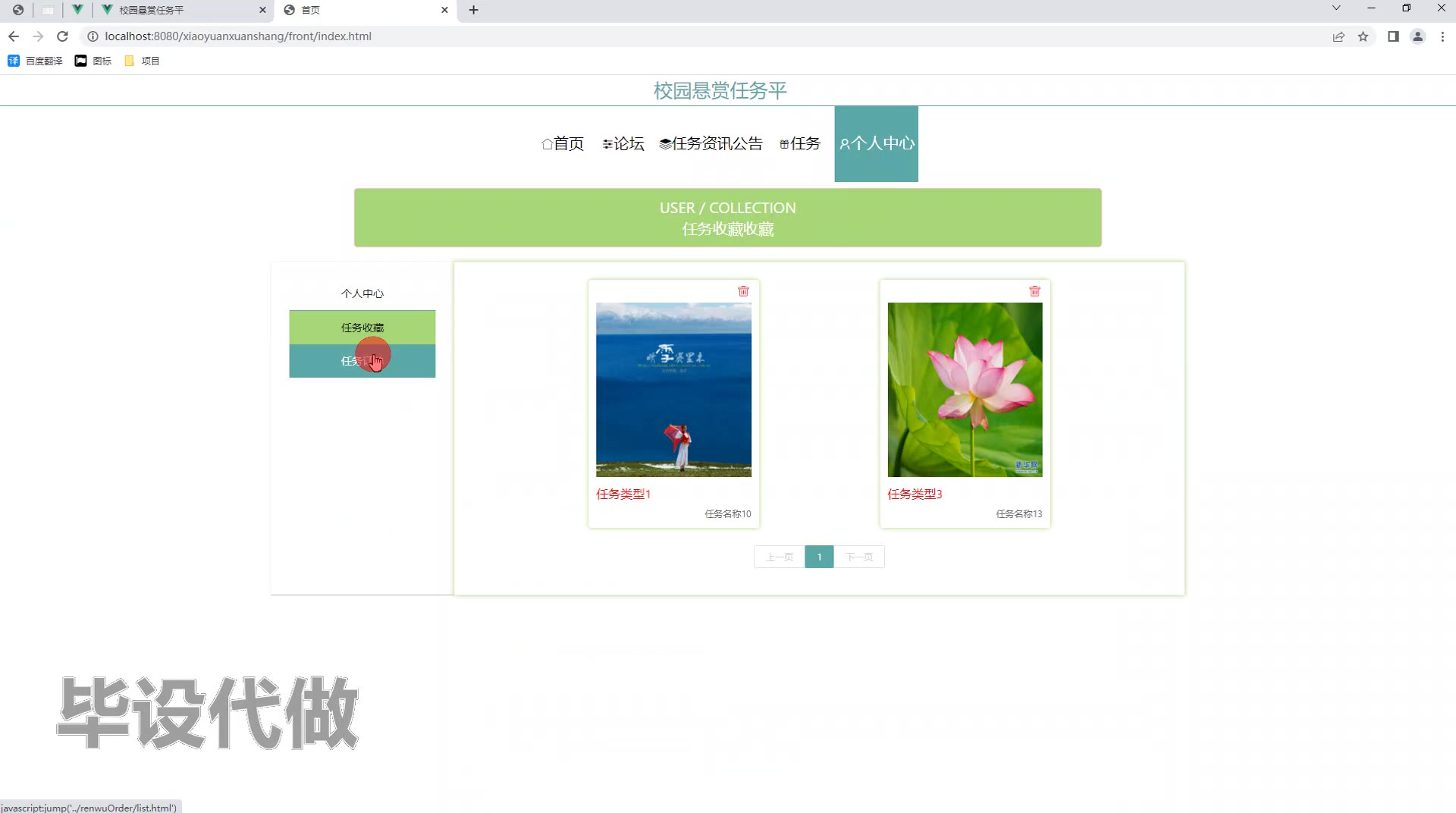Click the 任务名称13 card title
This screenshot has height=813, width=1456.
coord(1019,514)
